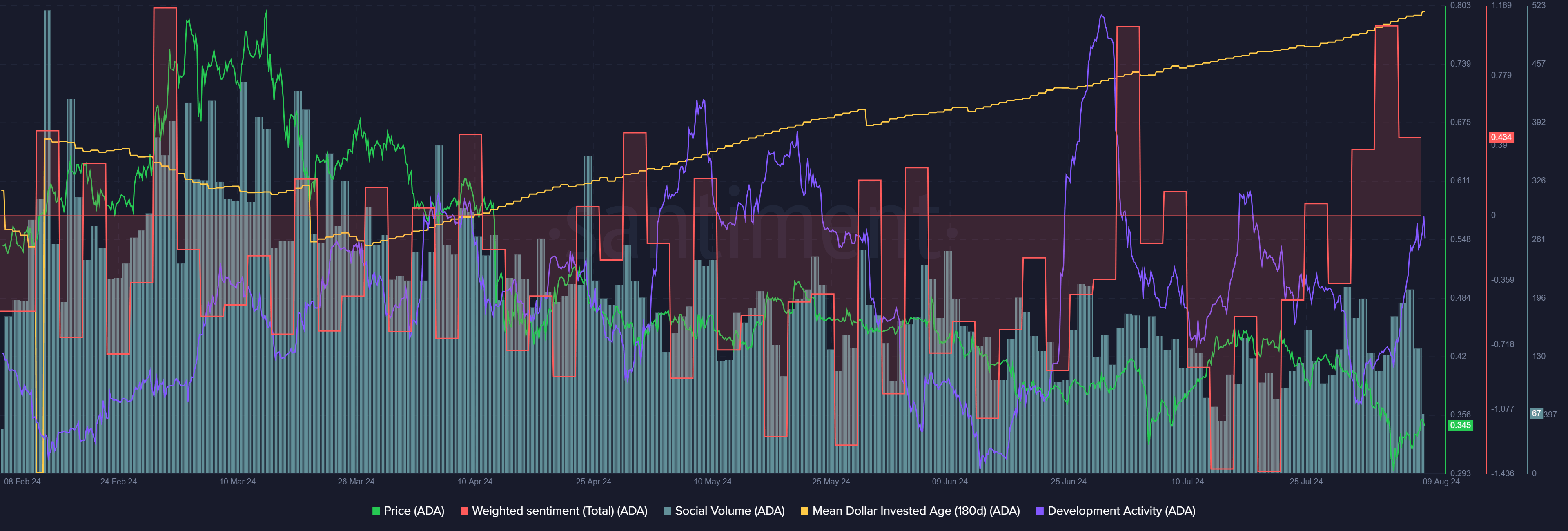Click the green 0.345 current price tag
The height and width of the screenshot is (531, 1568).
click(1460, 425)
